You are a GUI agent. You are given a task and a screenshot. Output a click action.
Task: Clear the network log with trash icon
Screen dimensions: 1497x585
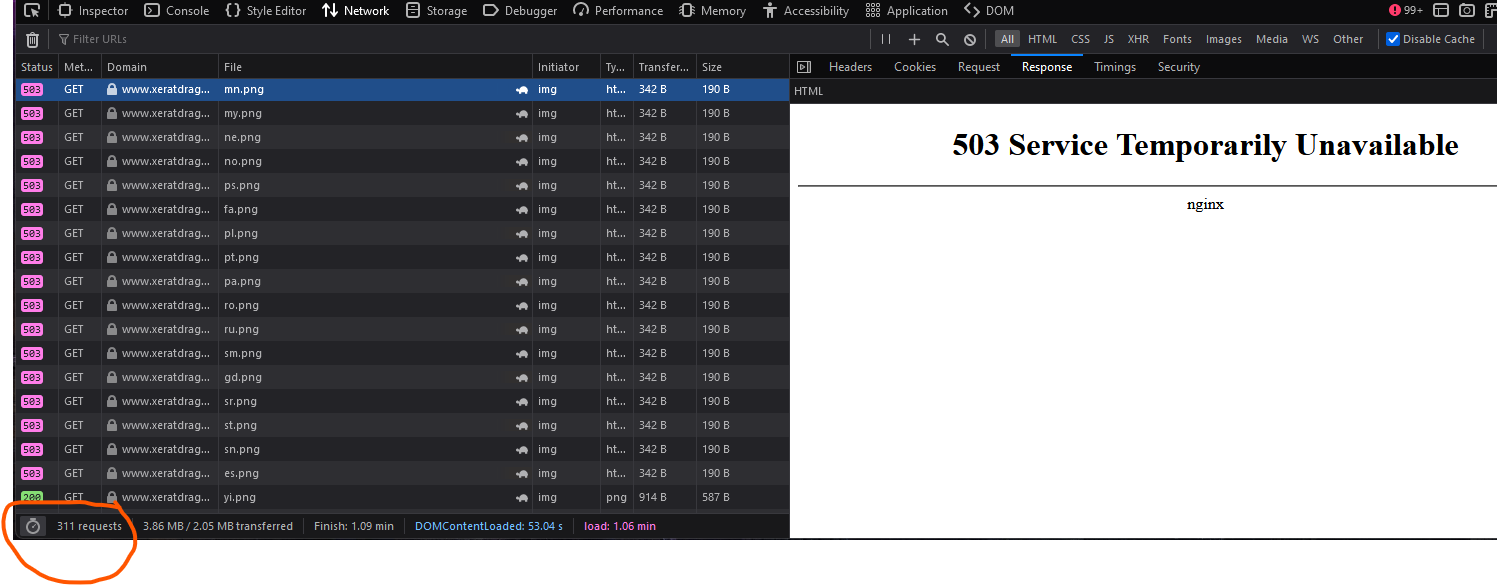point(32,39)
